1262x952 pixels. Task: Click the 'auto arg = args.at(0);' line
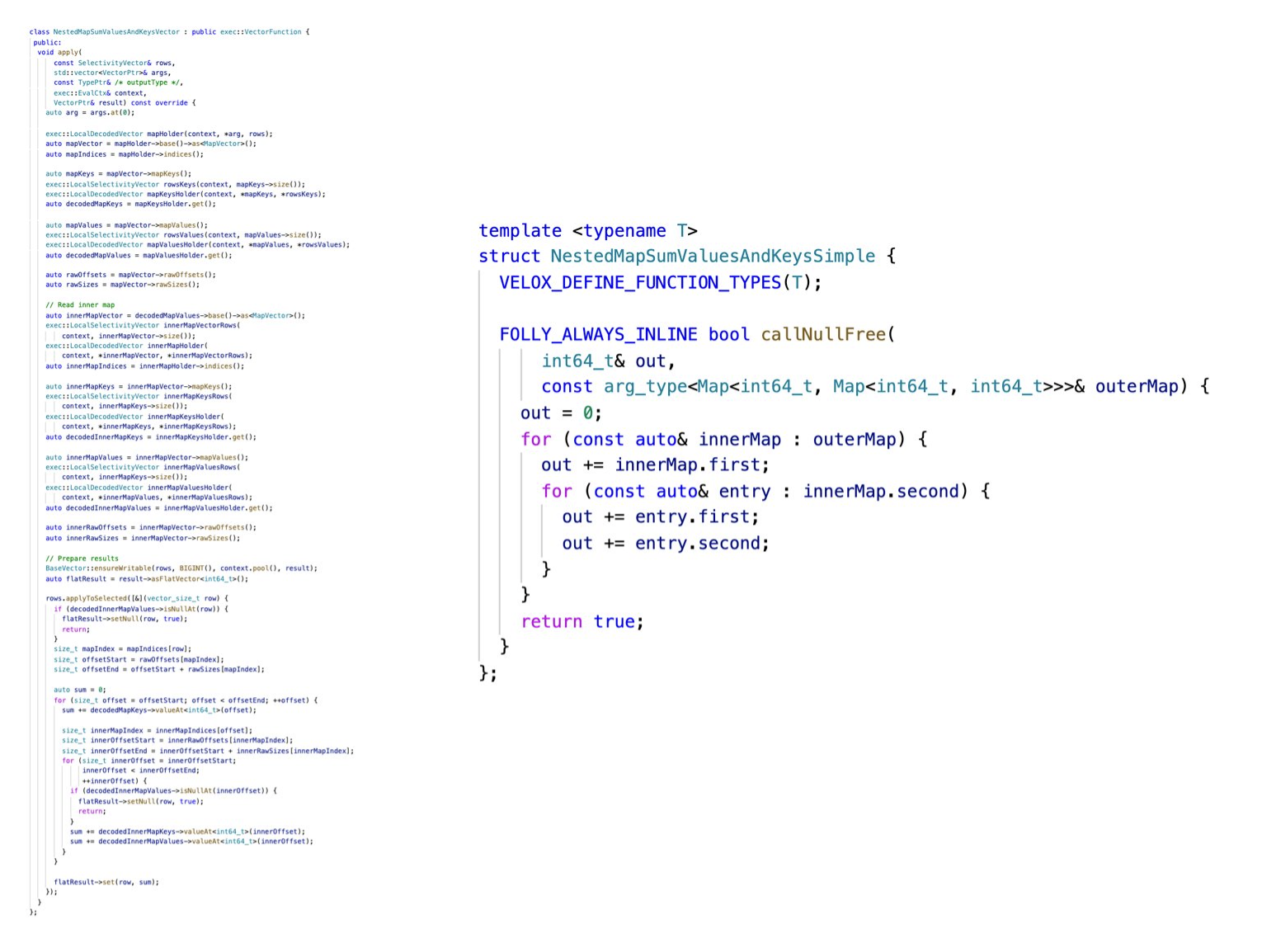coord(89,113)
